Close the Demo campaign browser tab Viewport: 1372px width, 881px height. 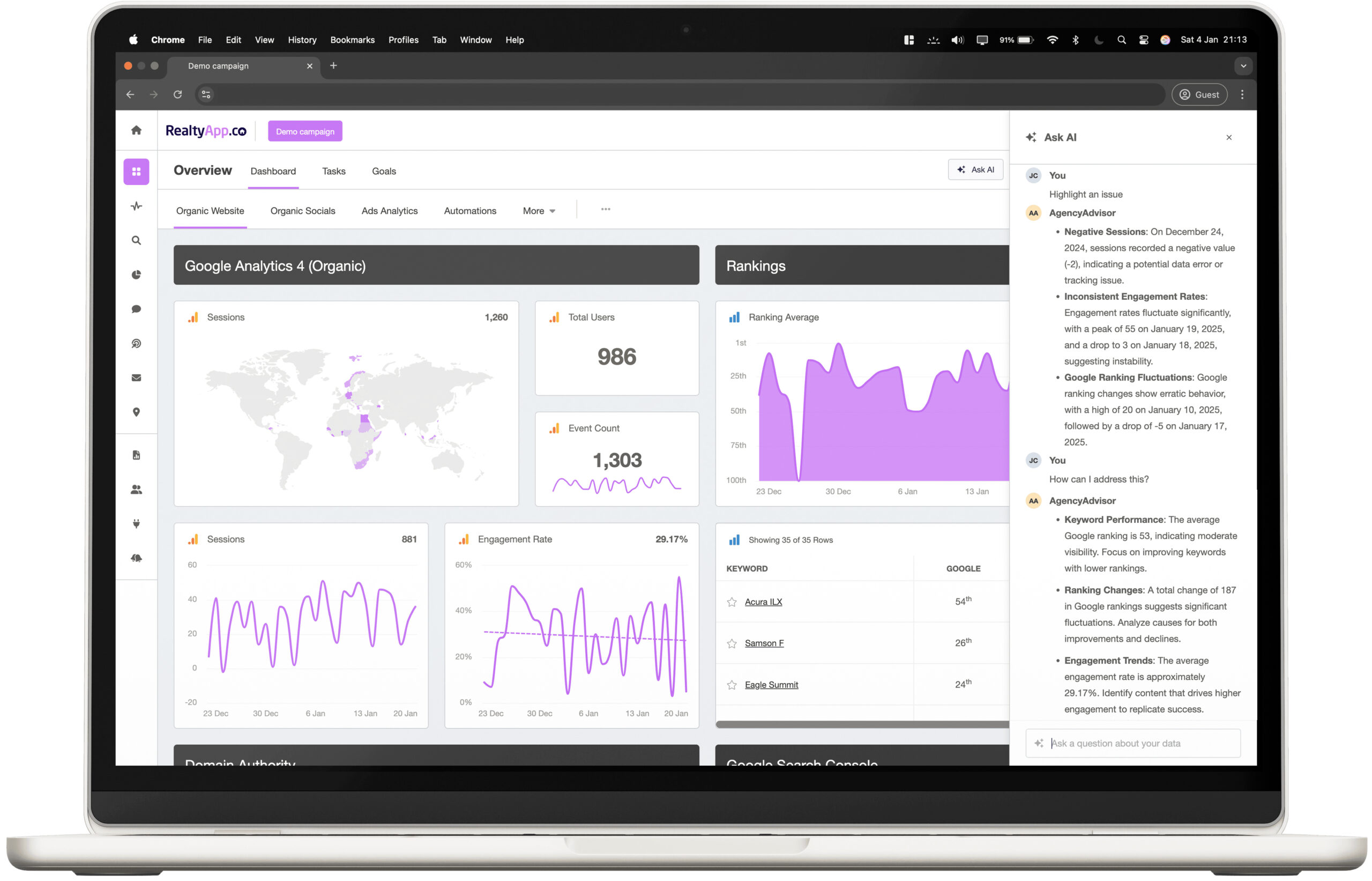pyautogui.click(x=309, y=66)
